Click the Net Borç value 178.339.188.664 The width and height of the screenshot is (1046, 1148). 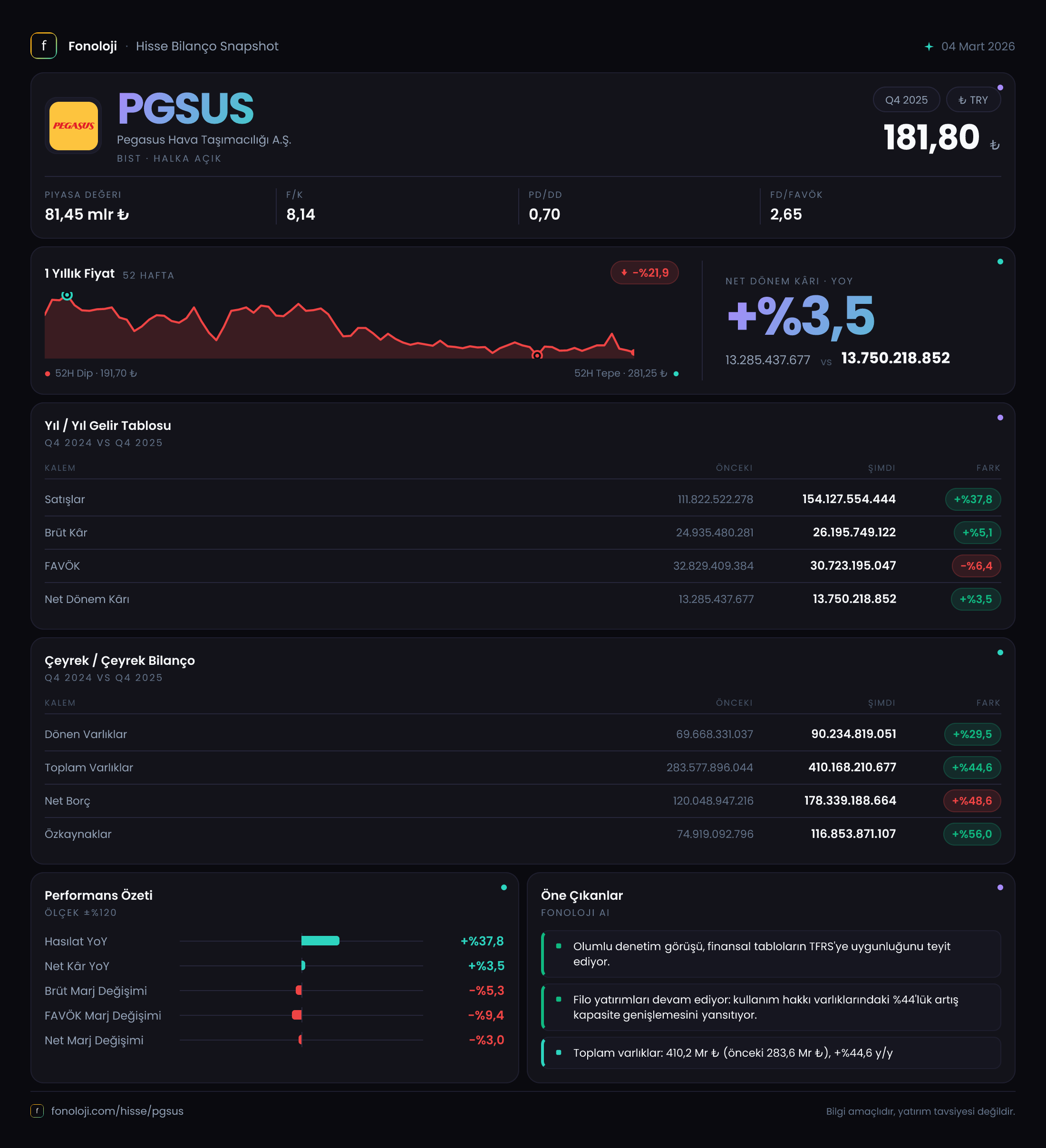[850, 801]
